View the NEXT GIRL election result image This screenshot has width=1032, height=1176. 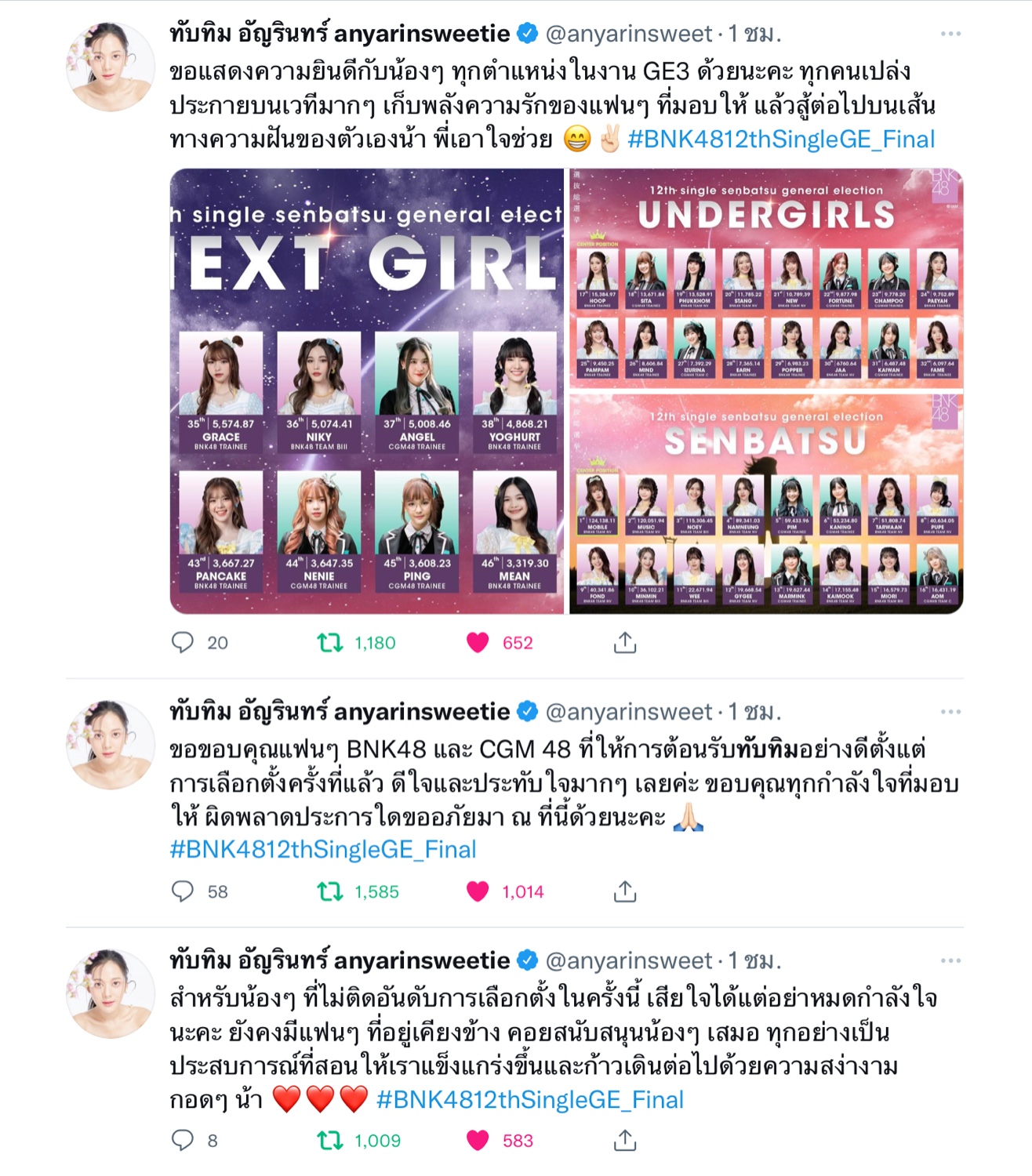(367, 391)
